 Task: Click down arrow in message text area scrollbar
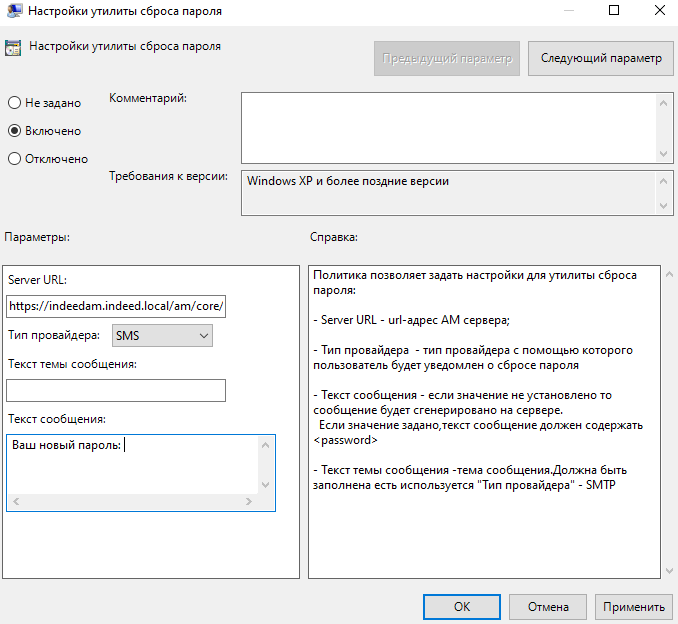click(265, 485)
